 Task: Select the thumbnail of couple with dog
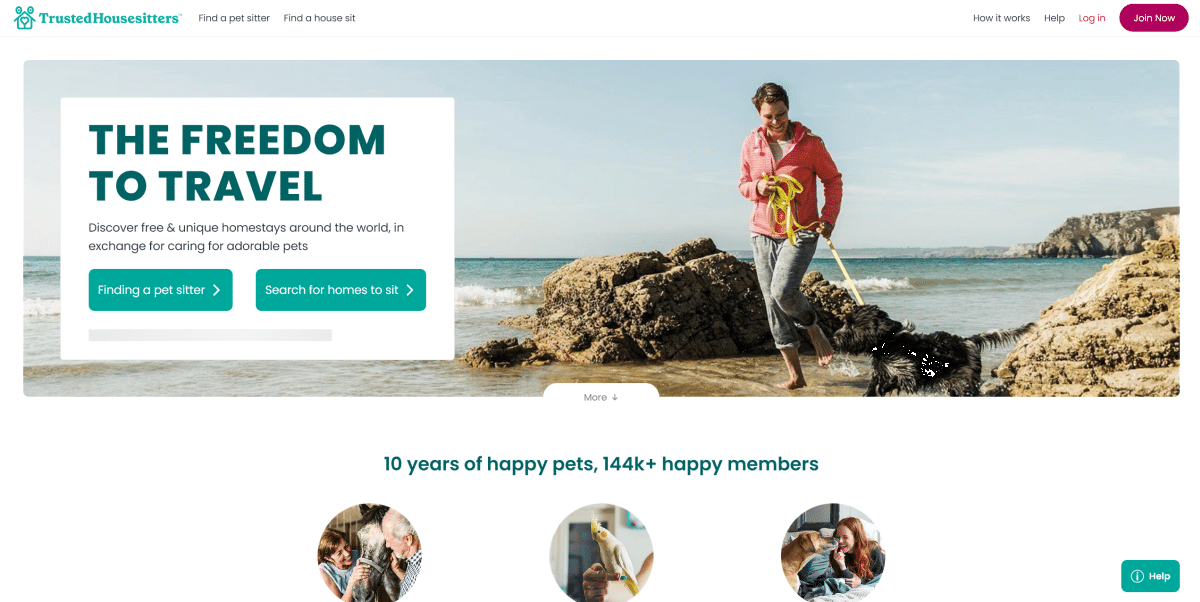[x=369, y=553]
